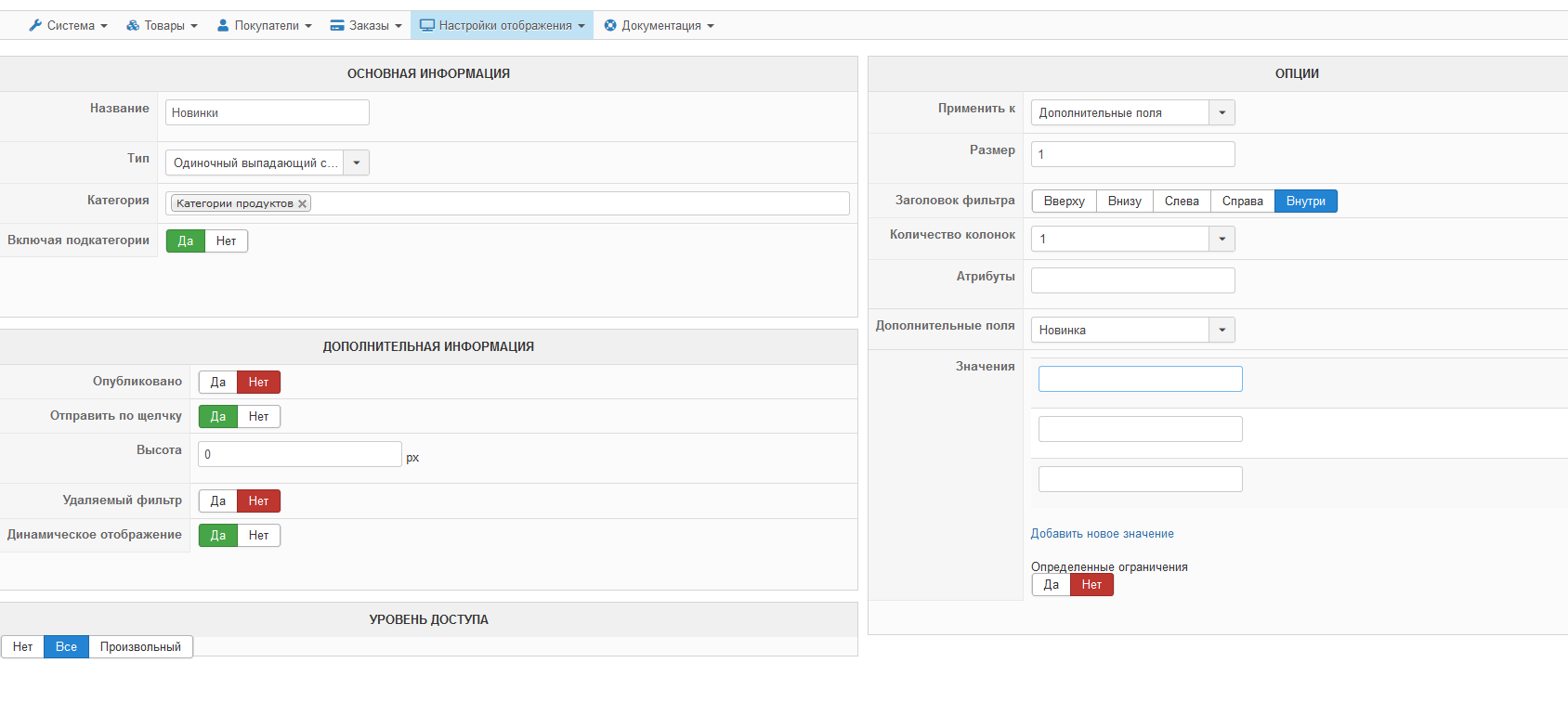Viewport: 1568px width, 702px height.
Task: Open the Дополнительные поля dropdown showing Новинка
Action: (1222, 331)
